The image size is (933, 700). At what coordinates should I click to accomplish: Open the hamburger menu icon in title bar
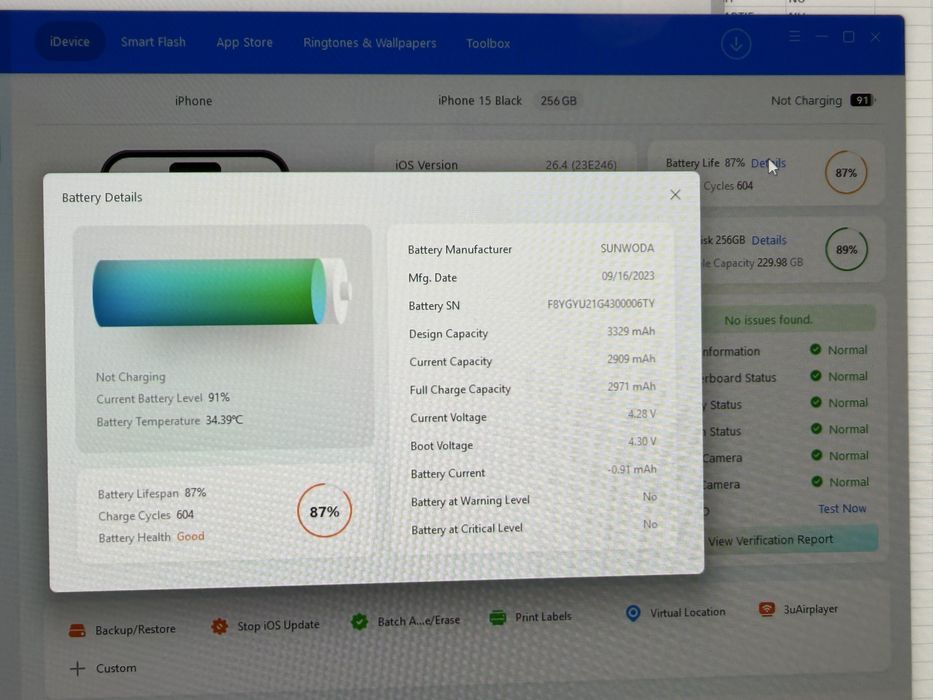pos(794,36)
